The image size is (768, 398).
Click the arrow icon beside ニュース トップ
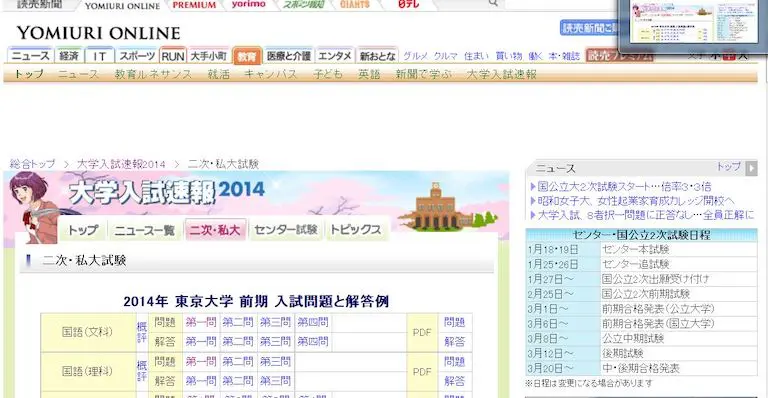pos(751,168)
